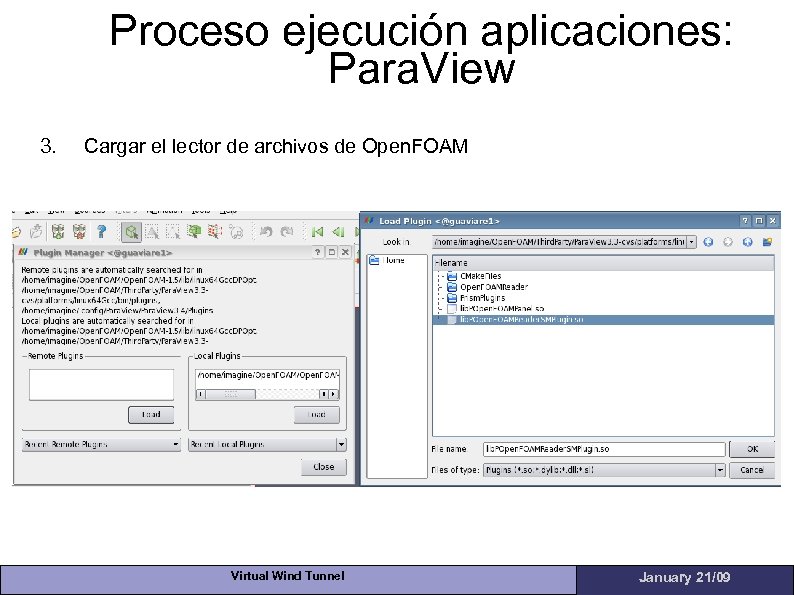Select libPOpenFOAMPanel.so file
The height and width of the screenshot is (595, 794).
[496, 308]
